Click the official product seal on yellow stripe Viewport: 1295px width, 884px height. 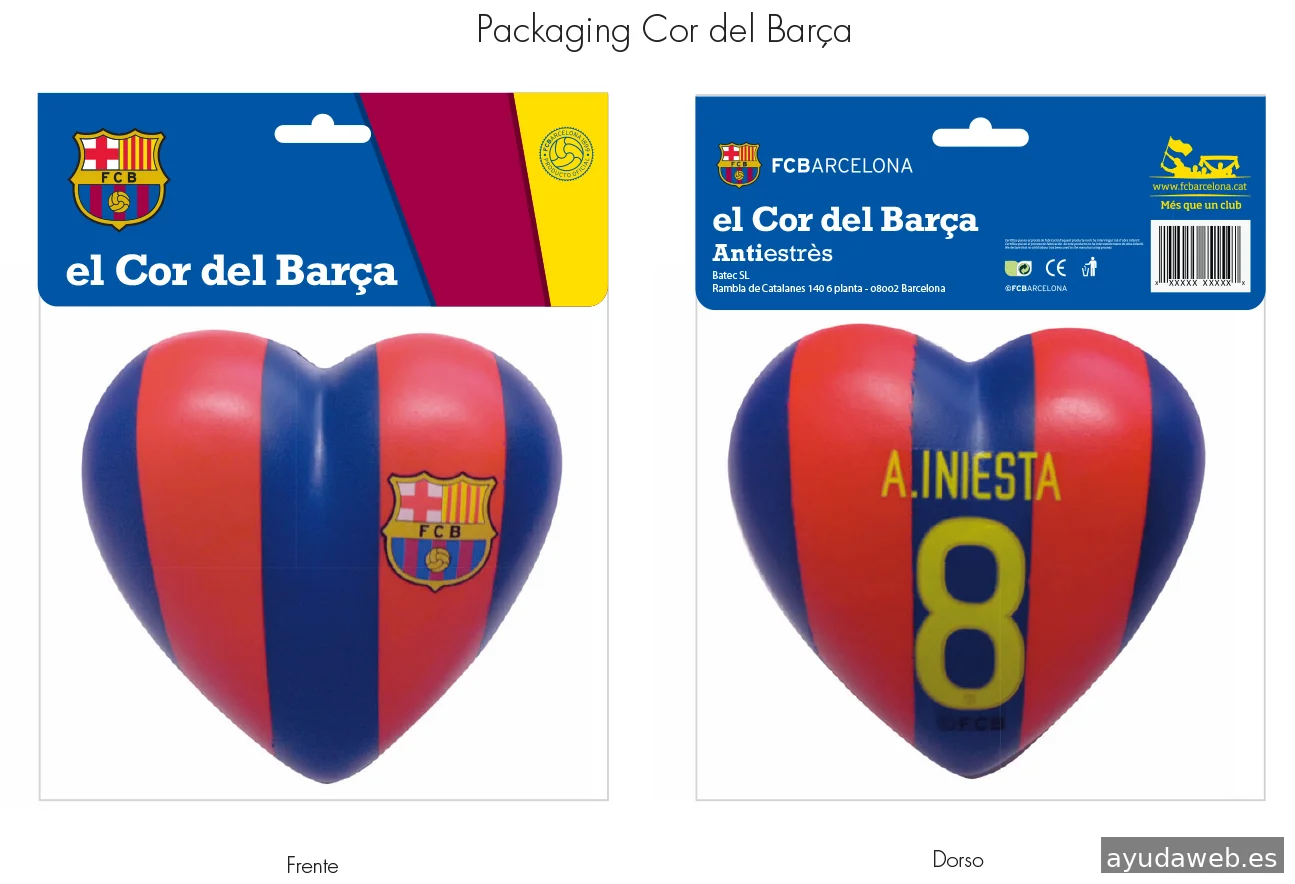[566, 154]
